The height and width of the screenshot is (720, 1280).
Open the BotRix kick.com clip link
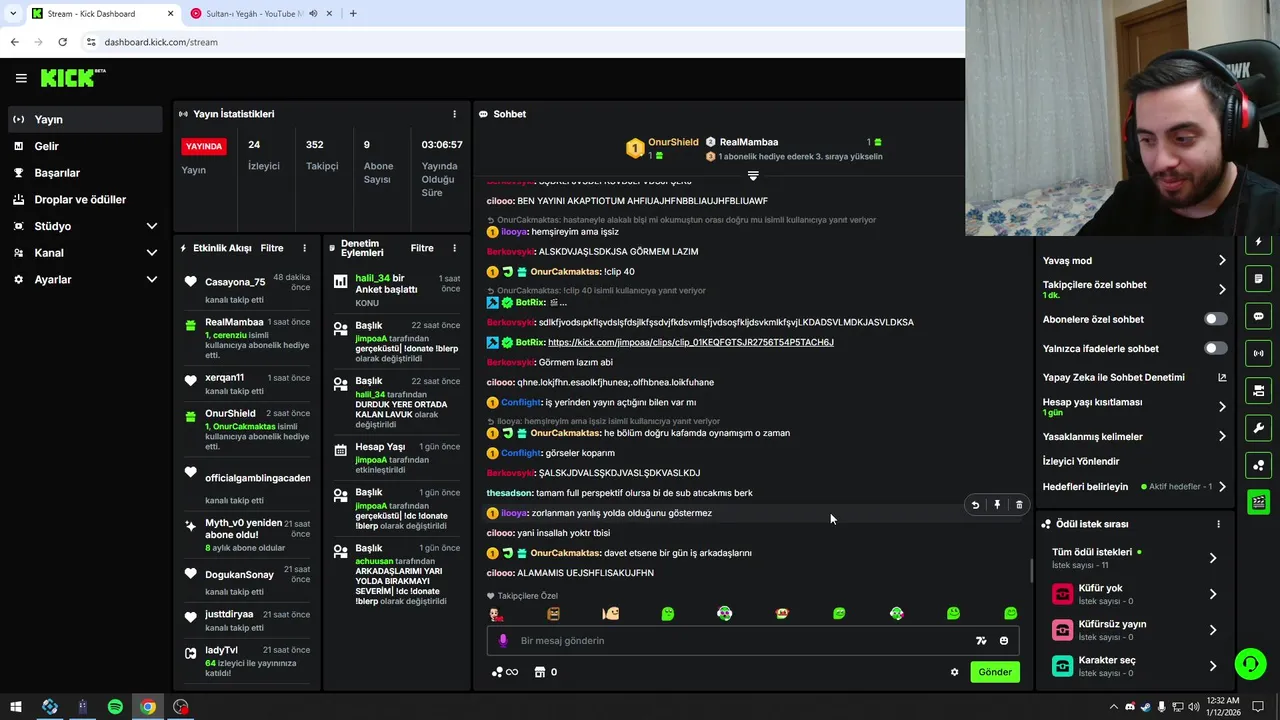[691, 342]
